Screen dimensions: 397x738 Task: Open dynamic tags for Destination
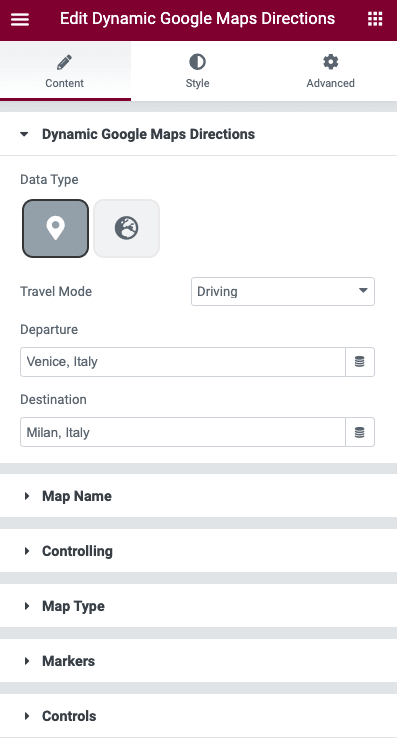click(x=360, y=432)
